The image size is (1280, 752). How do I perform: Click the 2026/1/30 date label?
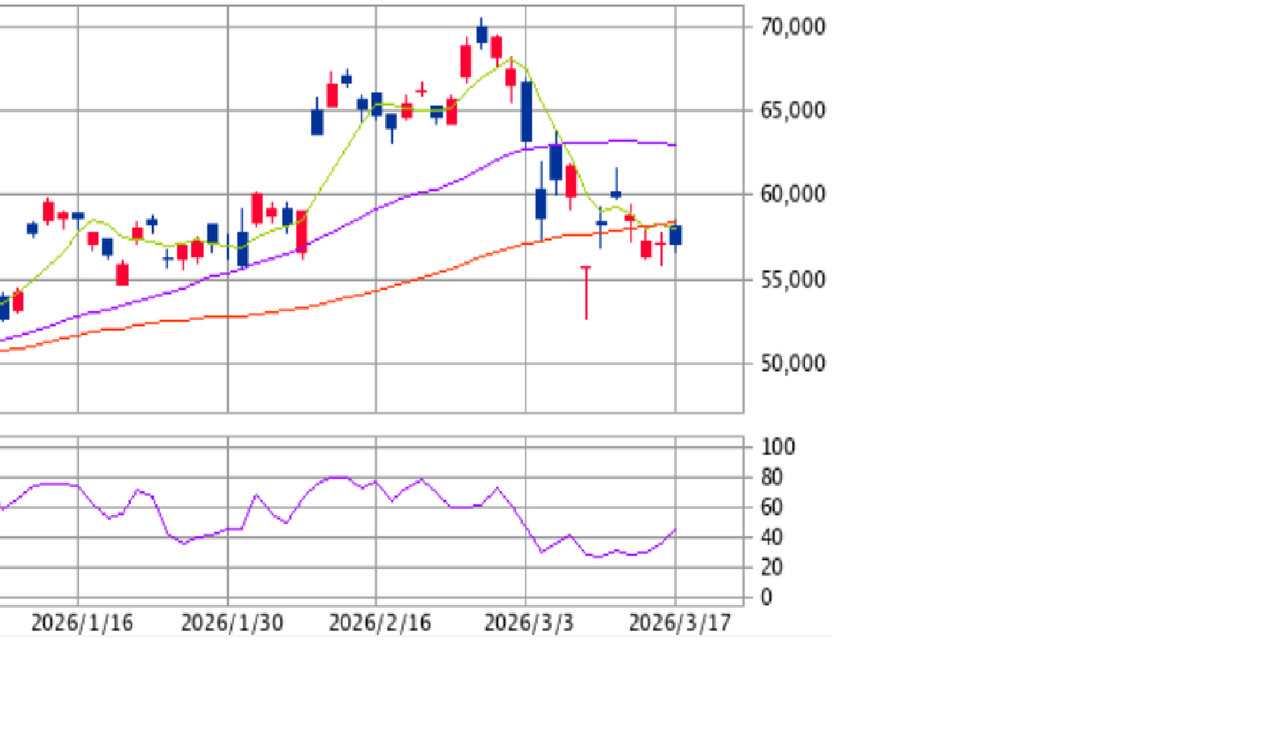pyautogui.click(x=231, y=624)
